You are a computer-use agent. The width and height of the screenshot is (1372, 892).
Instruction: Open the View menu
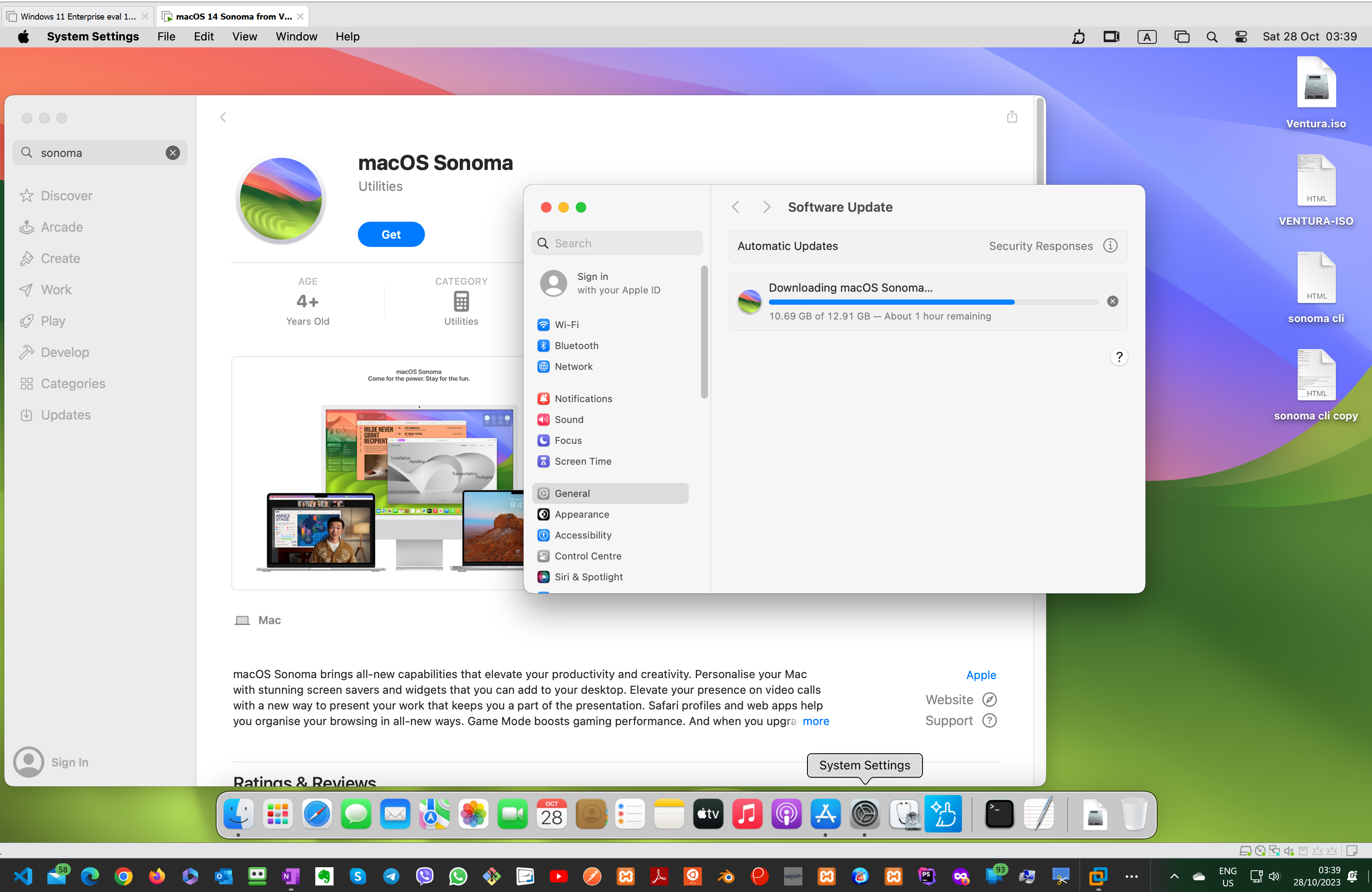244,37
